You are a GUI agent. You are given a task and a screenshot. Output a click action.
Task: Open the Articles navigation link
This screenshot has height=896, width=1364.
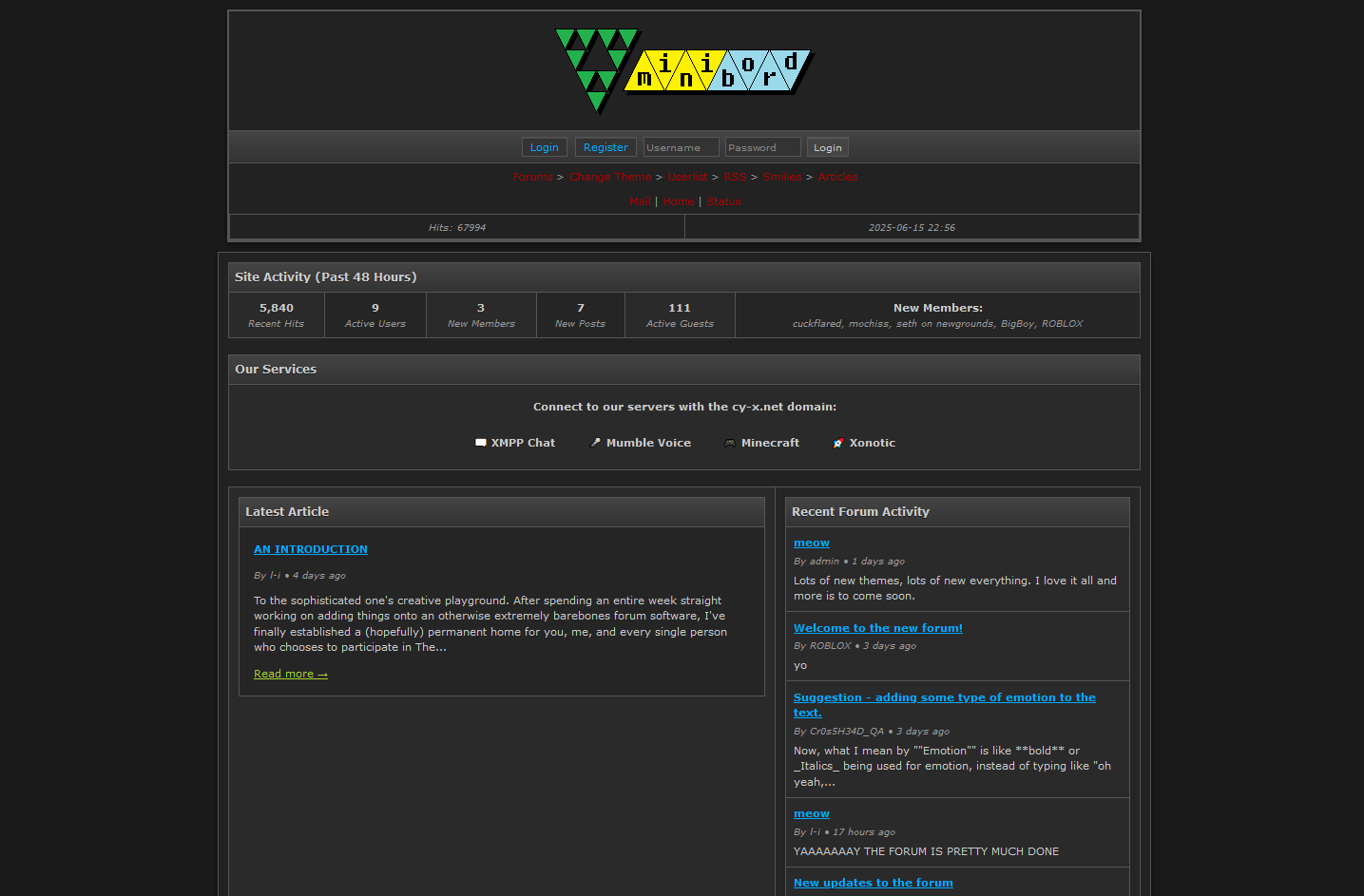837,177
